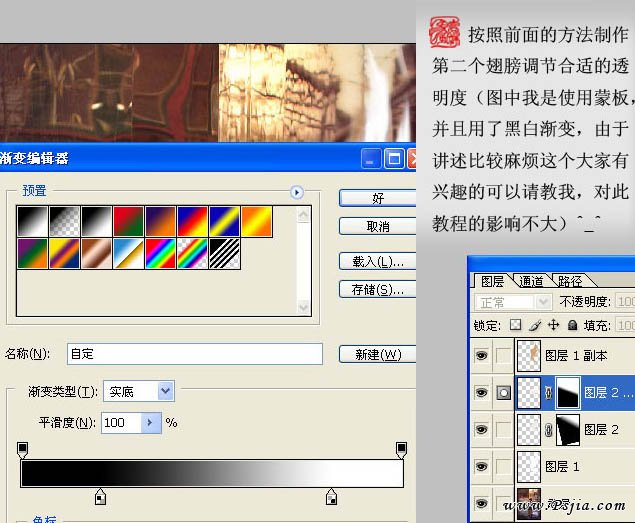Screen dimensions: 635x523
Task: Choose the red to green gradient preset
Action: pyautogui.click(x=128, y=221)
